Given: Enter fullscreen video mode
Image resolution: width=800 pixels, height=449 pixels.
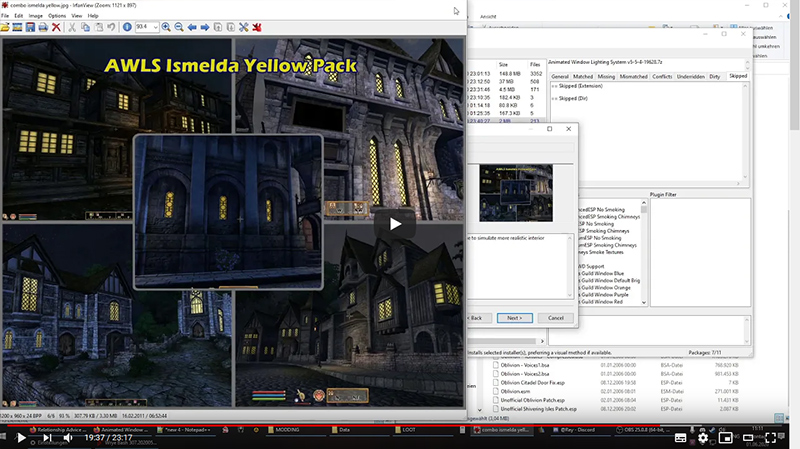Looking at the screenshot, I should 770,438.
